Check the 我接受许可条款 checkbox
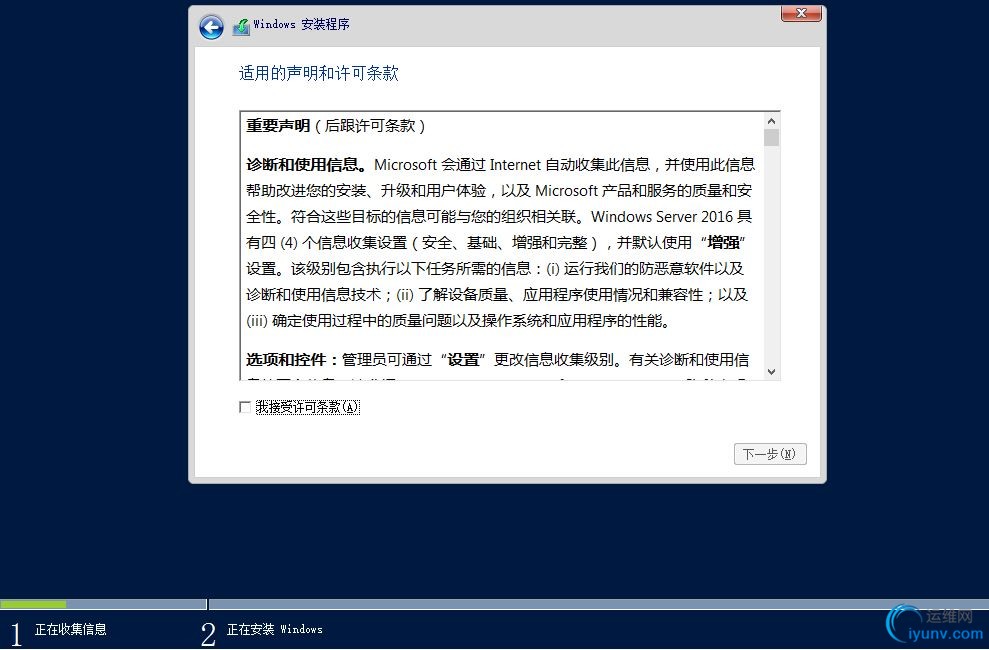This screenshot has height=650, width=989. click(x=245, y=407)
